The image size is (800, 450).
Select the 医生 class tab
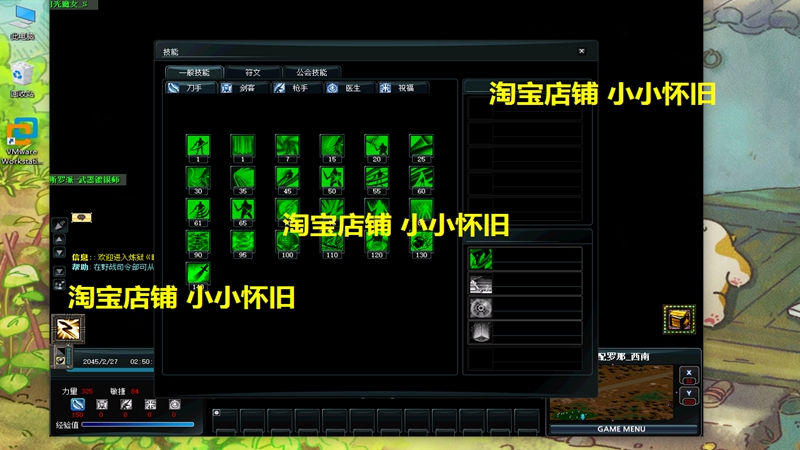pos(350,88)
